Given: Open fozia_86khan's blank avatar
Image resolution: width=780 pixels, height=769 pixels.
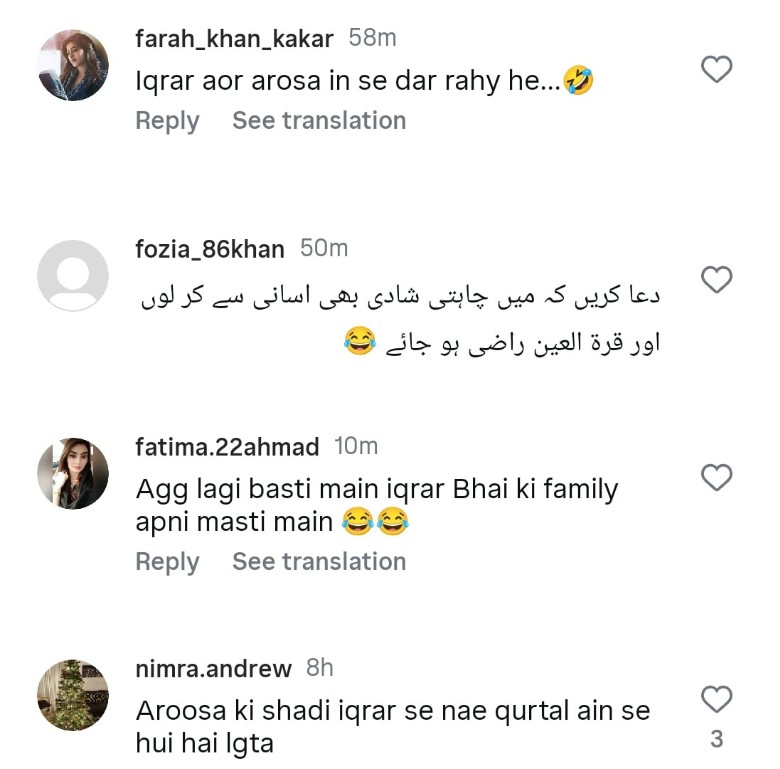Looking at the screenshot, I should click(x=73, y=275).
